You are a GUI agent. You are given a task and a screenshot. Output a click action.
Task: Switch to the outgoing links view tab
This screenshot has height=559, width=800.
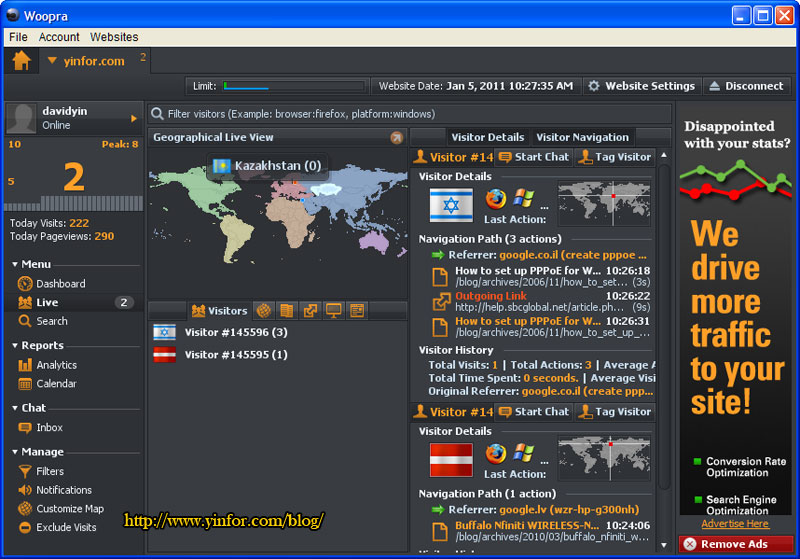[310, 311]
